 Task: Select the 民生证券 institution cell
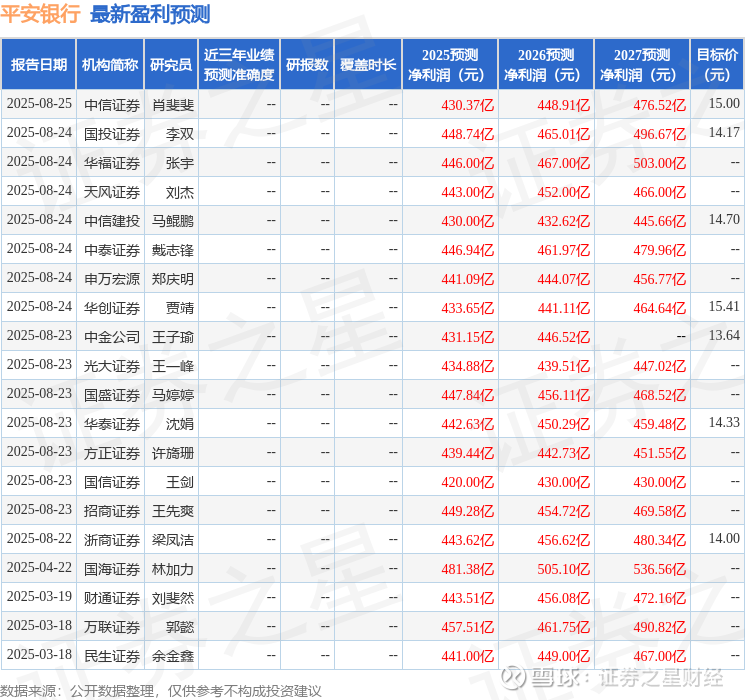[112, 656]
